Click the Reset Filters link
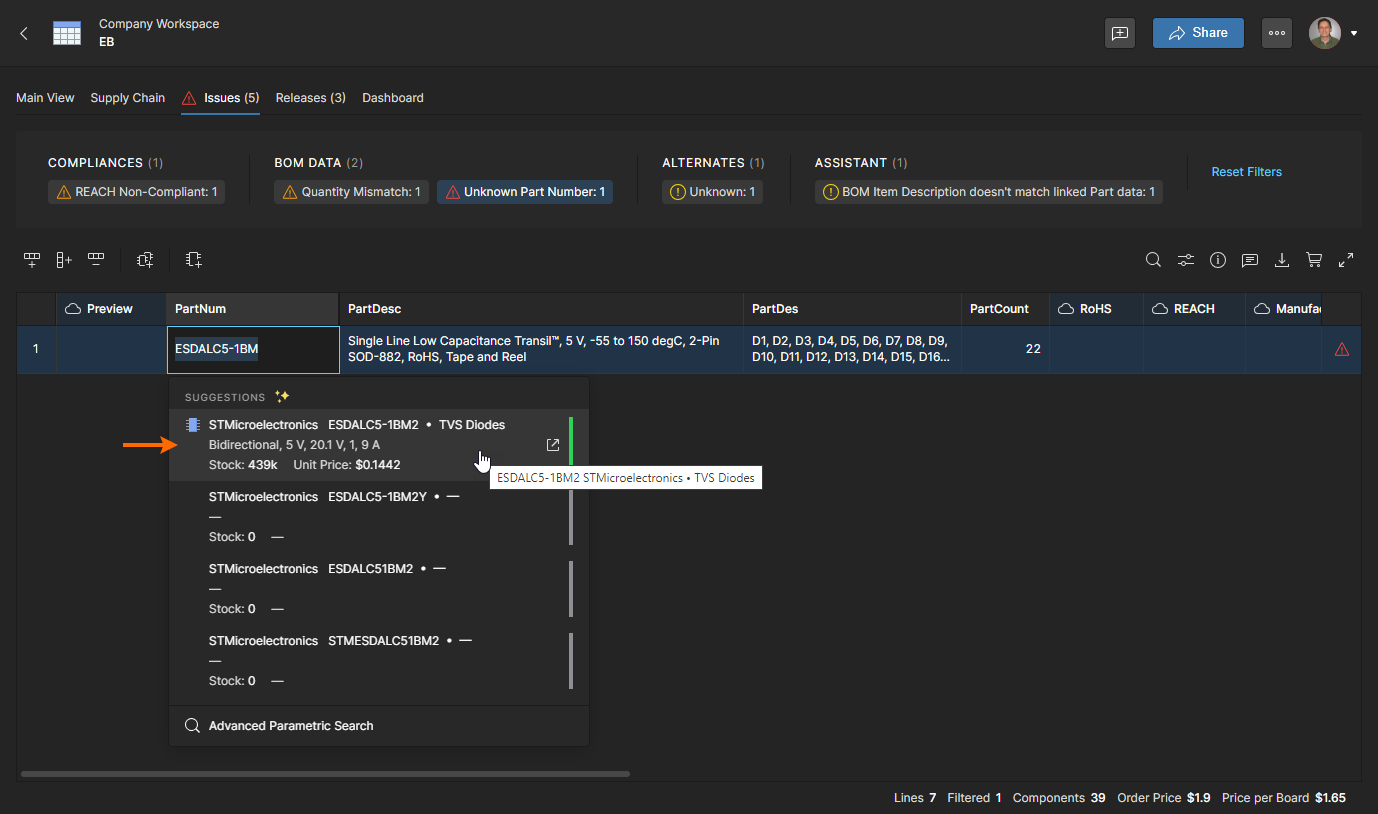The image size is (1378, 814). click(x=1246, y=172)
